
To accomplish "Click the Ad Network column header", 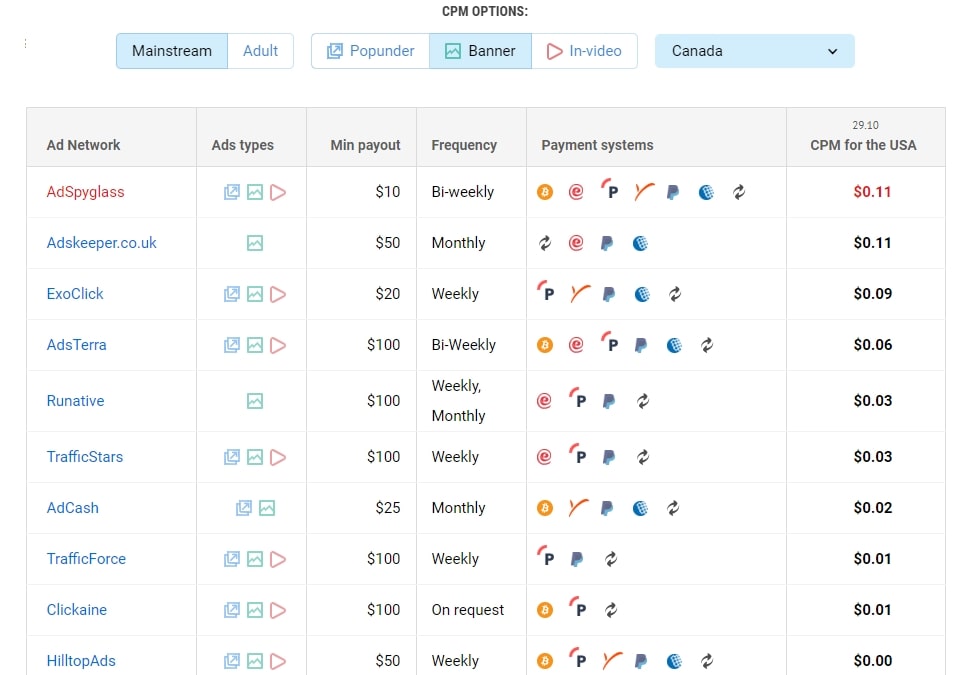I will click(83, 145).
